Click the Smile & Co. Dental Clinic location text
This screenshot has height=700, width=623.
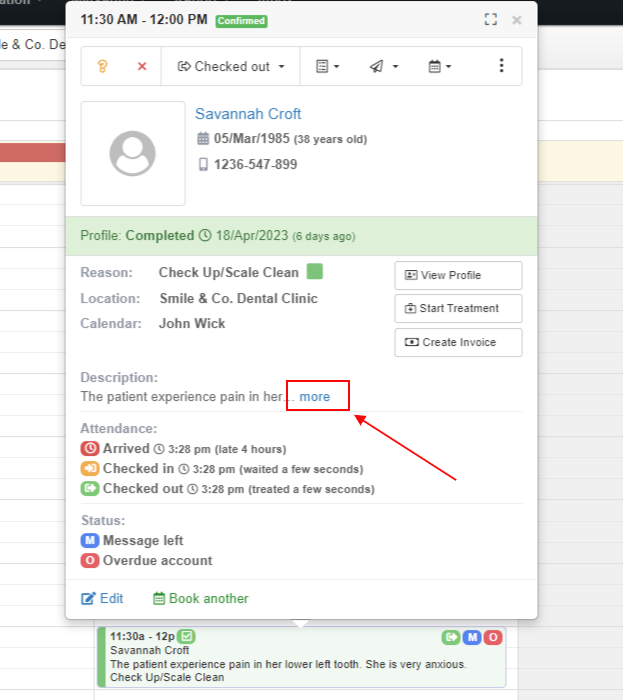(239, 298)
